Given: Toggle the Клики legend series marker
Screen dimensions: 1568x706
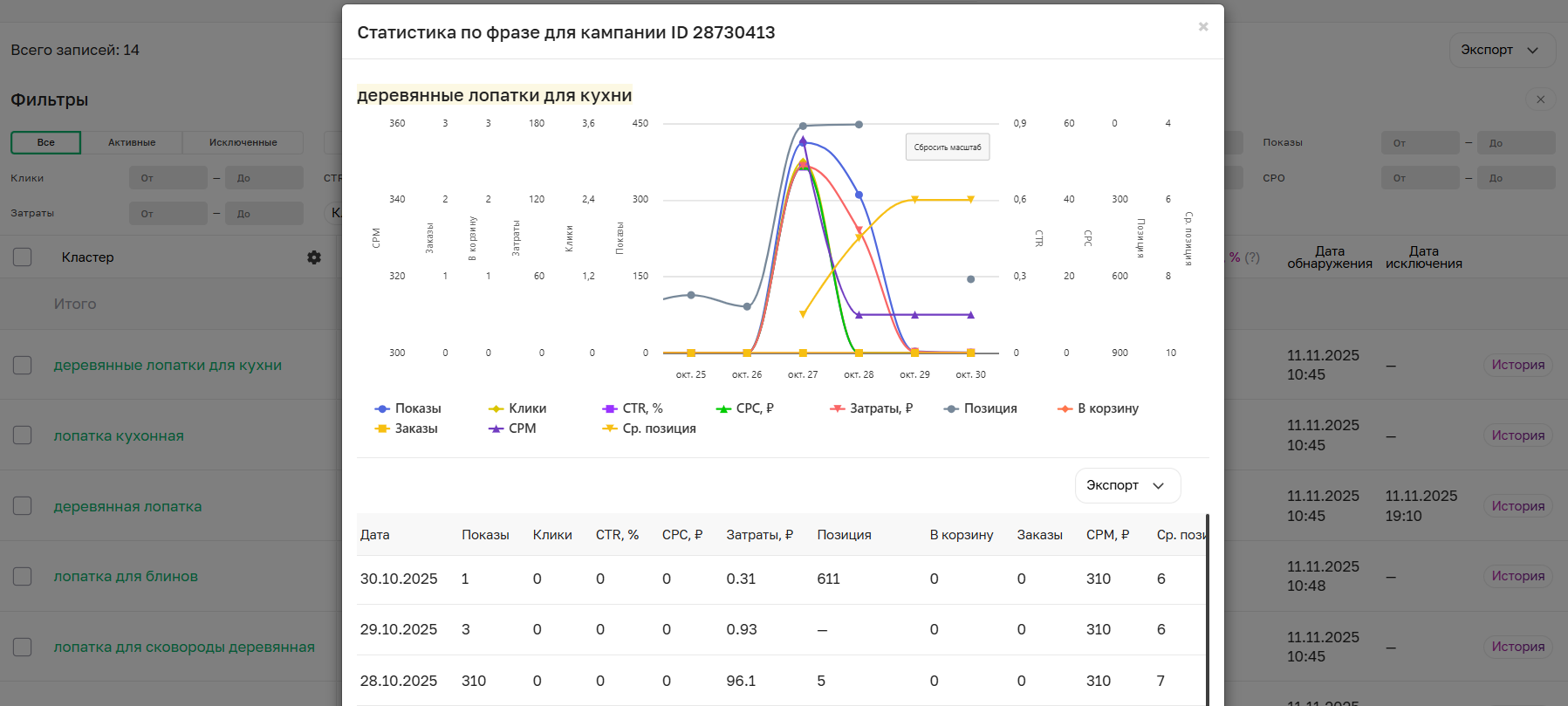Looking at the screenshot, I should pos(496,408).
